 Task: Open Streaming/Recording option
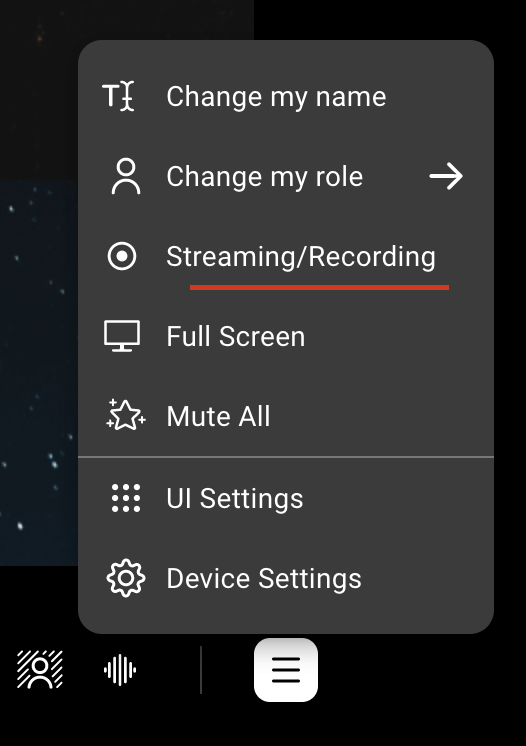tap(286, 256)
